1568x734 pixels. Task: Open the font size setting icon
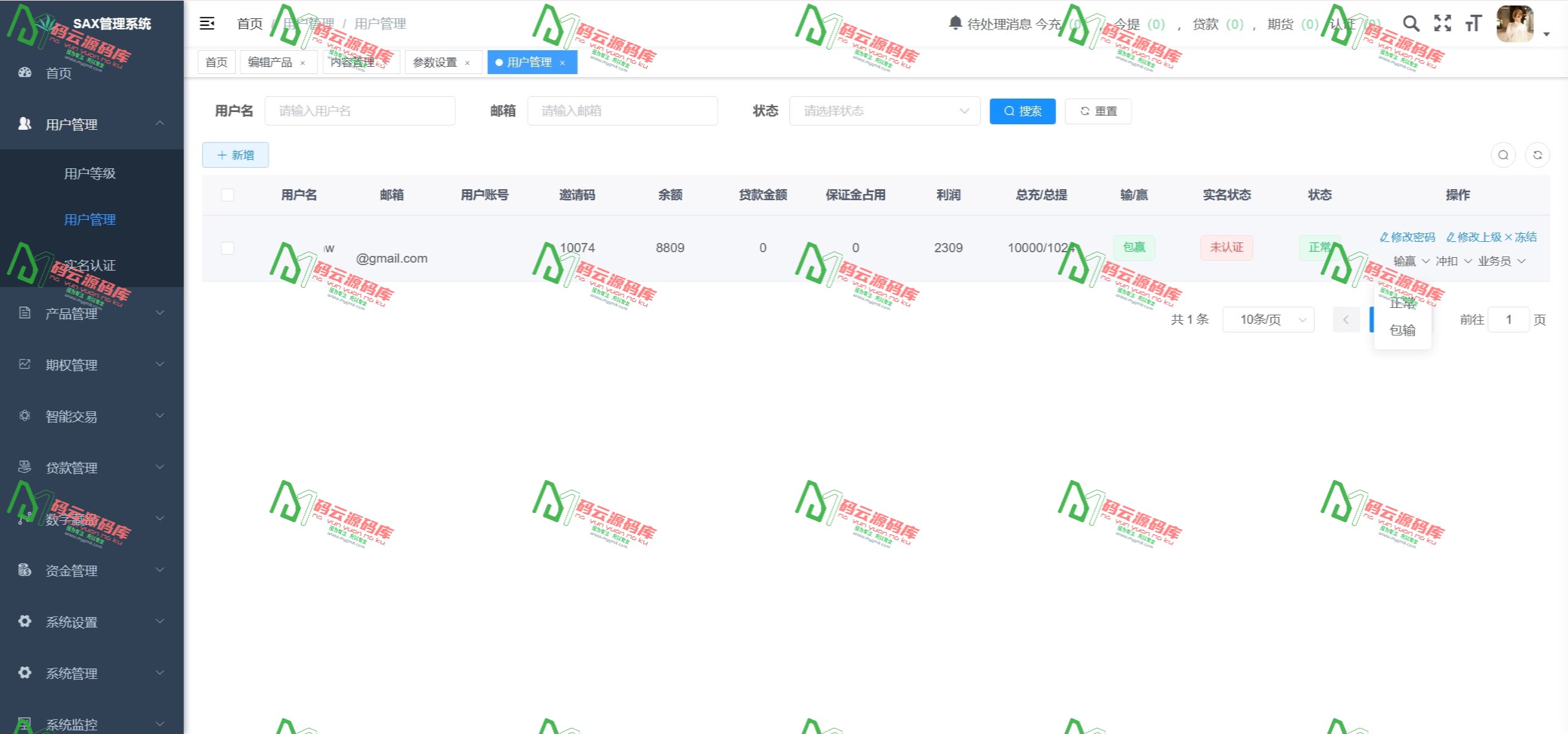pyautogui.click(x=1474, y=24)
